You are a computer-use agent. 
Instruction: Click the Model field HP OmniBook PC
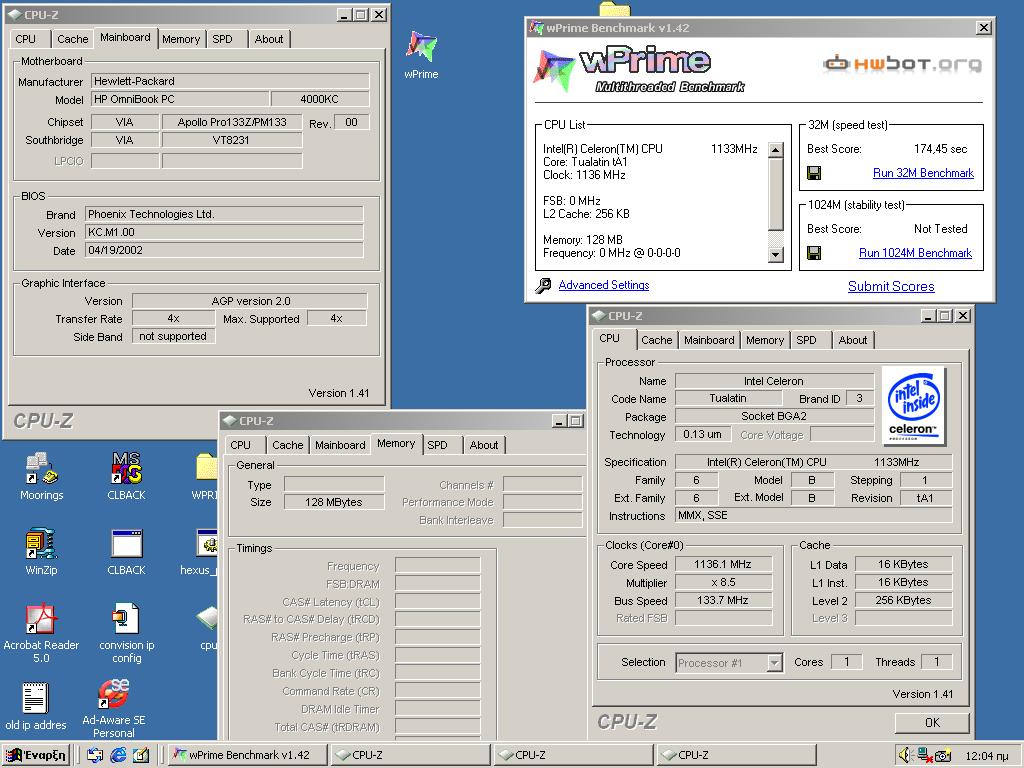click(x=180, y=99)
